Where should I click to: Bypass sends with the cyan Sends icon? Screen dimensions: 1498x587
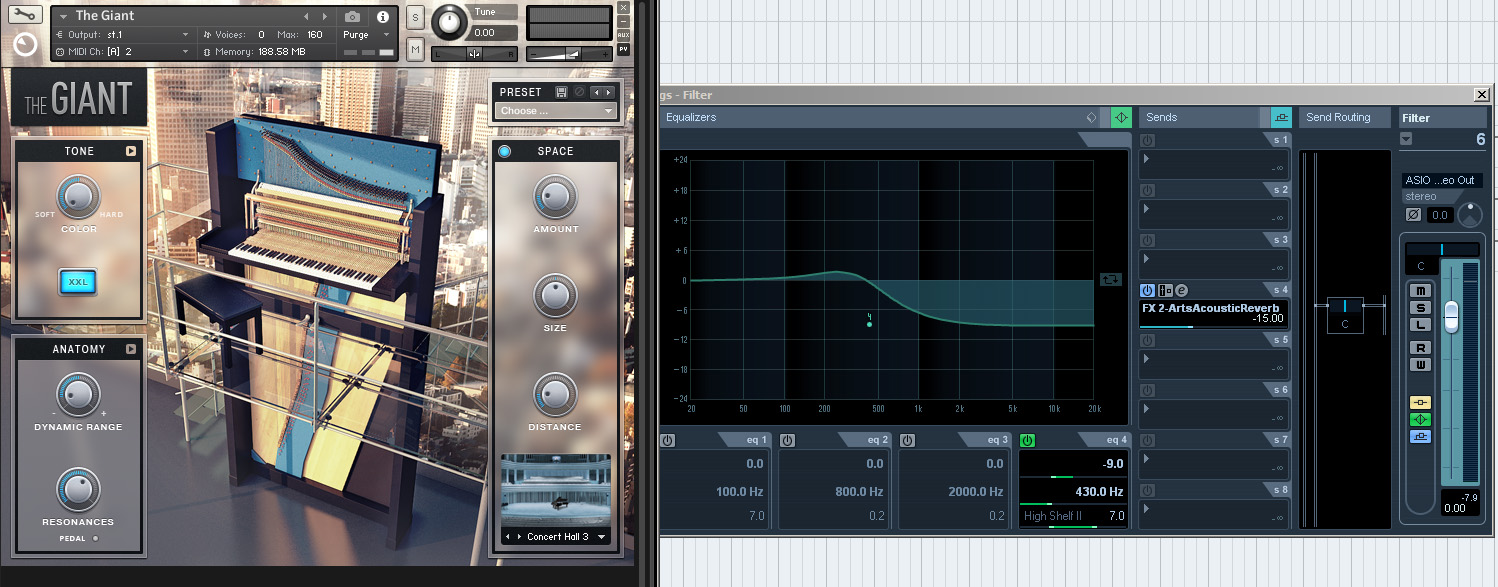(1280, 117)
